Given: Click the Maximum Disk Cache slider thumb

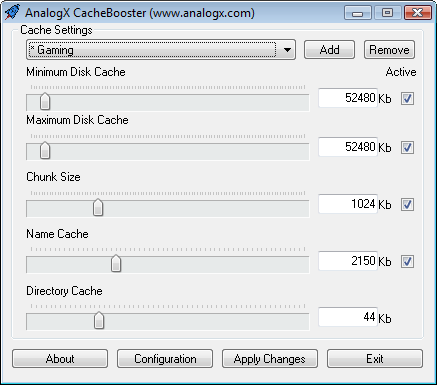Looking at the screenshot, I should pyautogui.click(x=45, y=150).
